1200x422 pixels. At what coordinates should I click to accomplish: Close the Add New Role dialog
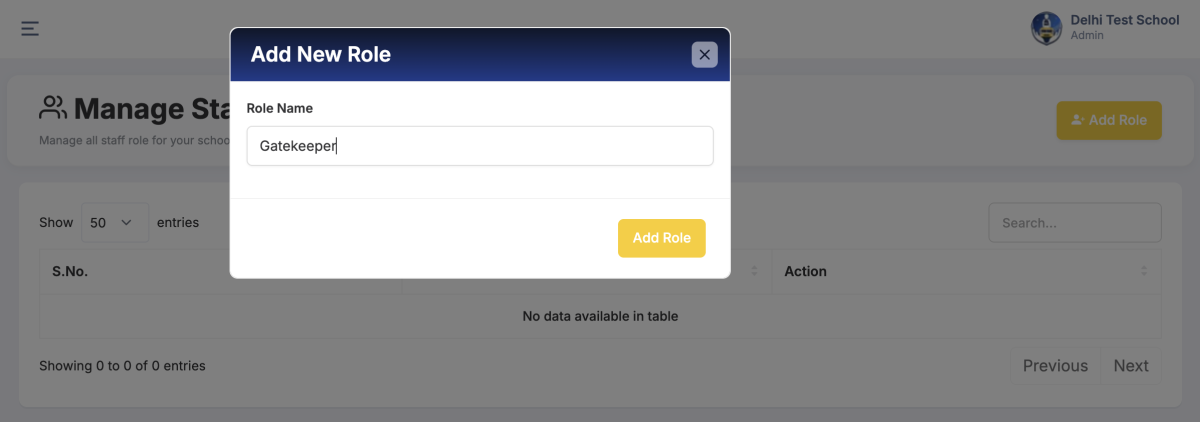pos(705,55)
